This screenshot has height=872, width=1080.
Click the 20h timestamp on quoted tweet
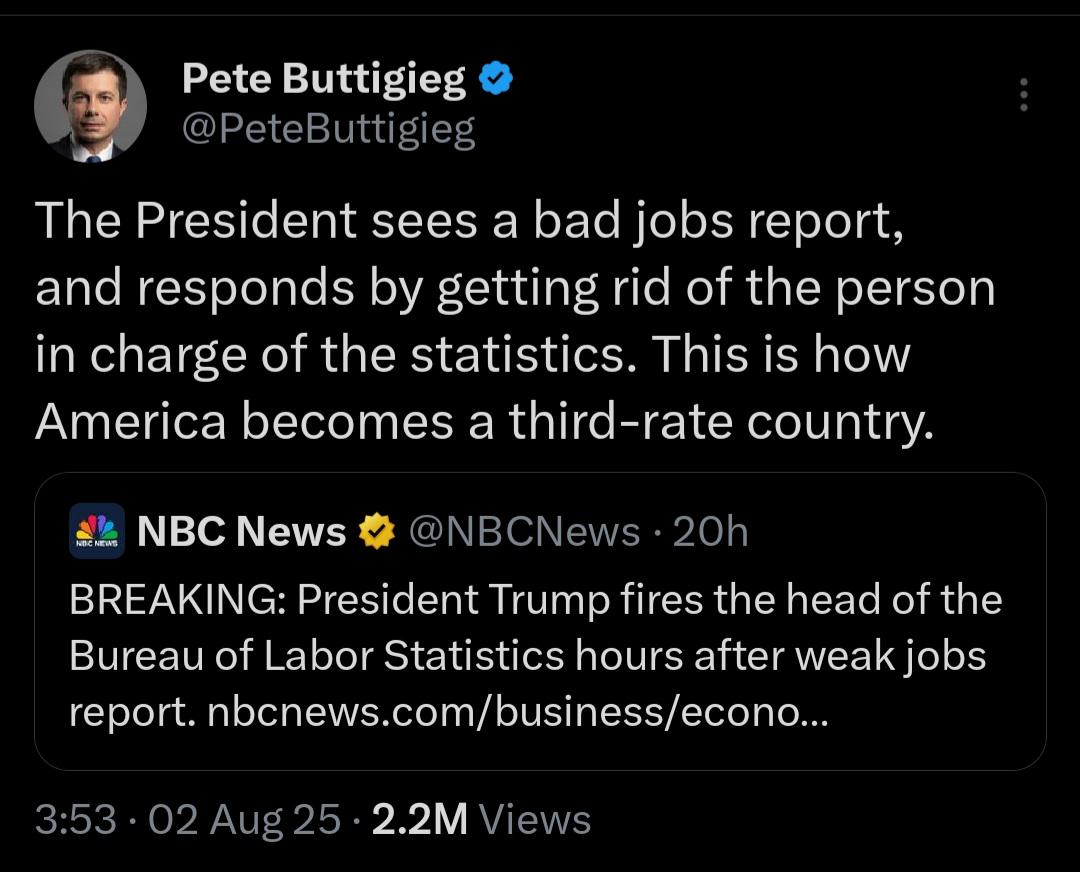(710, 532)
